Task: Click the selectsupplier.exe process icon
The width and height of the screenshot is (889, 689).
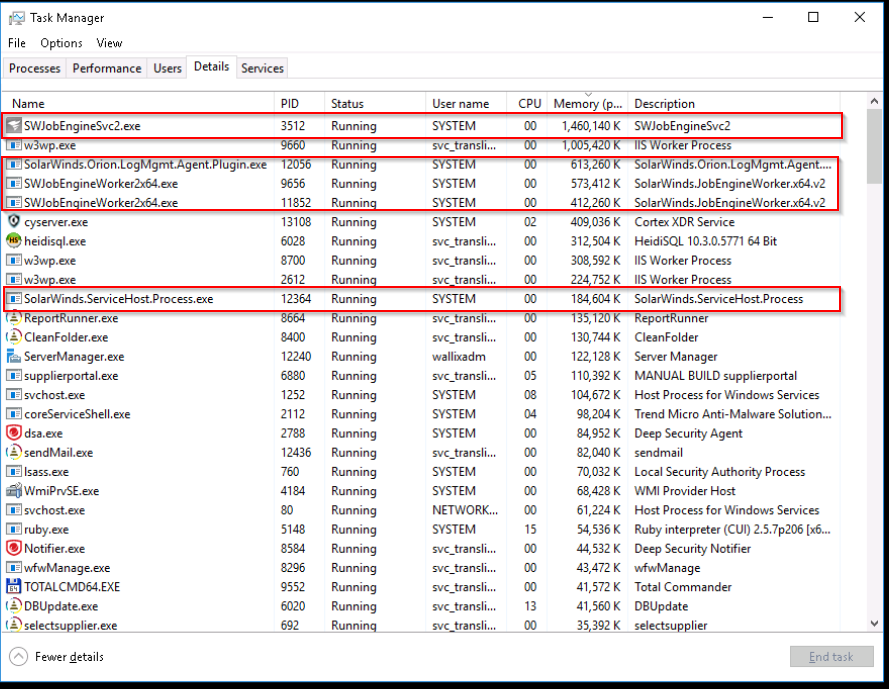Action: pyautogui.click(x=14, y=625)
